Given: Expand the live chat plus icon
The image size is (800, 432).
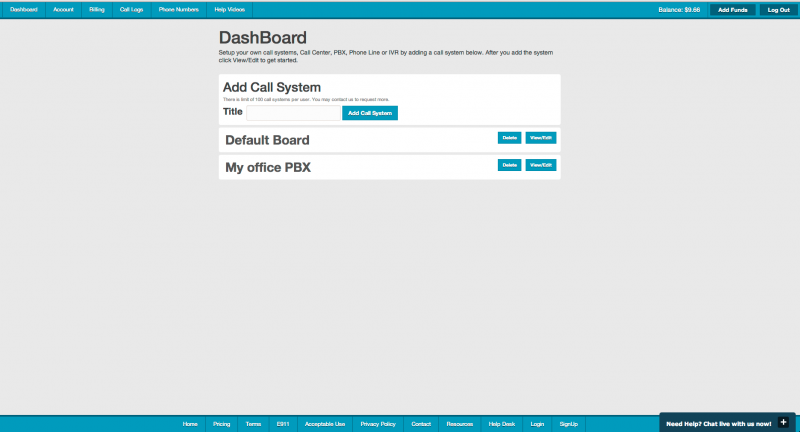Looking at the screenshot, I should click(783, 423).
